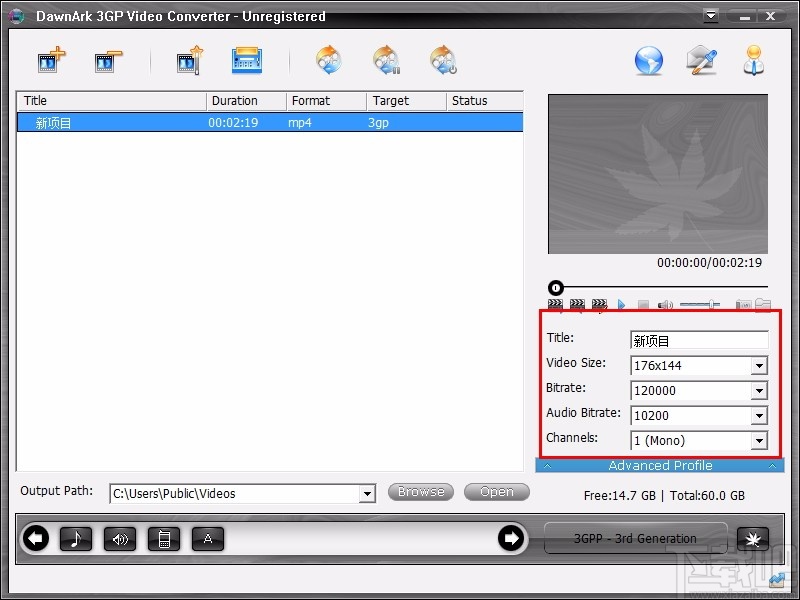The height and width of the screenshot is (600, 800).
Task: Open the output path folder
Action: tap(496, 491)
